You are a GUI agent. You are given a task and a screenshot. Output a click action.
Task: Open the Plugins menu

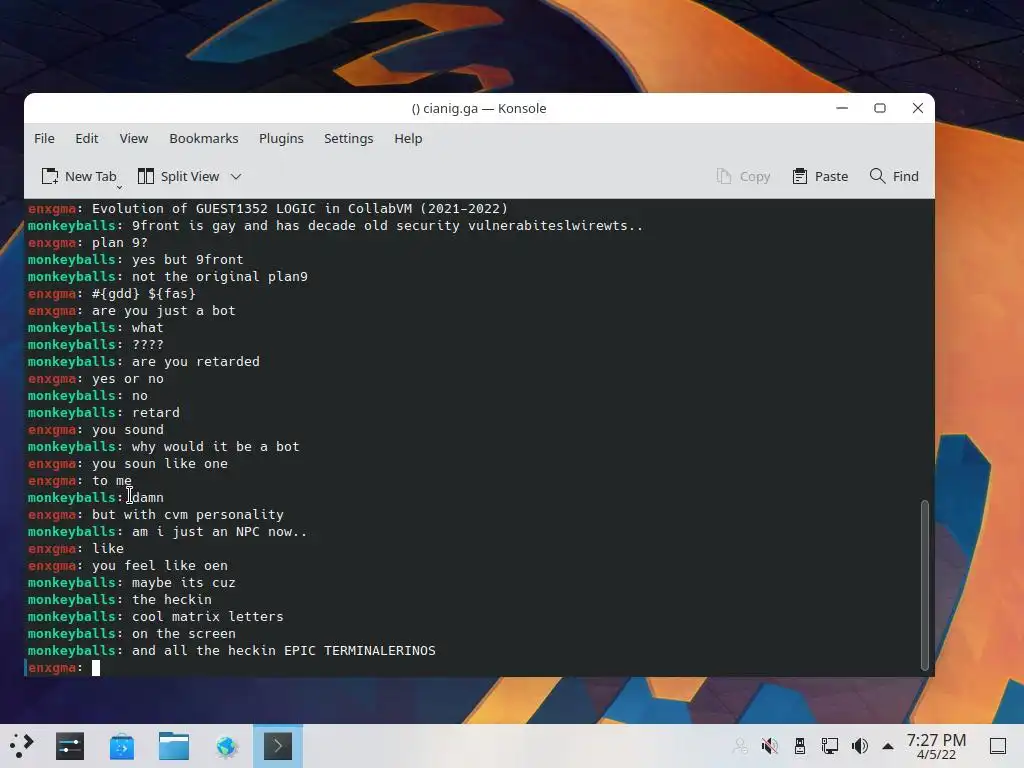click(x=281, y=138)
